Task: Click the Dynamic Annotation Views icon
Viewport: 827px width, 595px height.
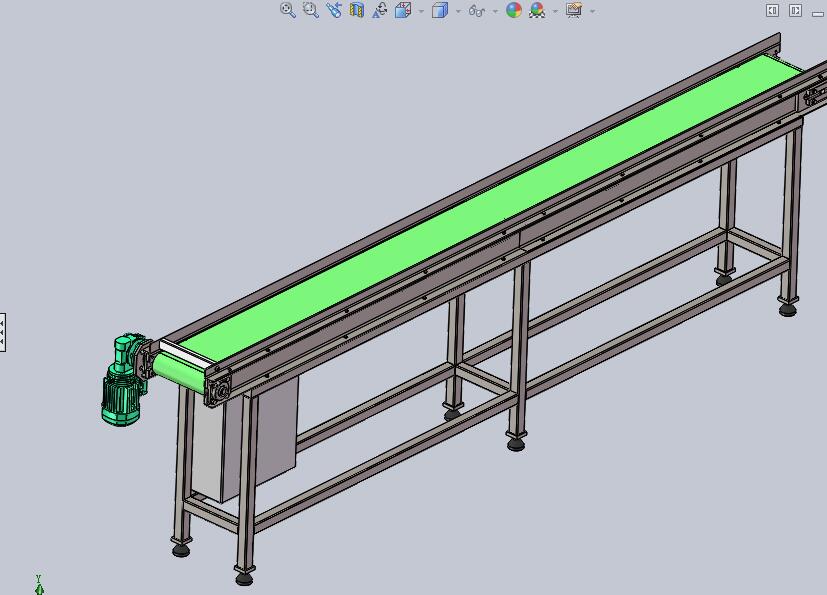Action: (380, 10)
